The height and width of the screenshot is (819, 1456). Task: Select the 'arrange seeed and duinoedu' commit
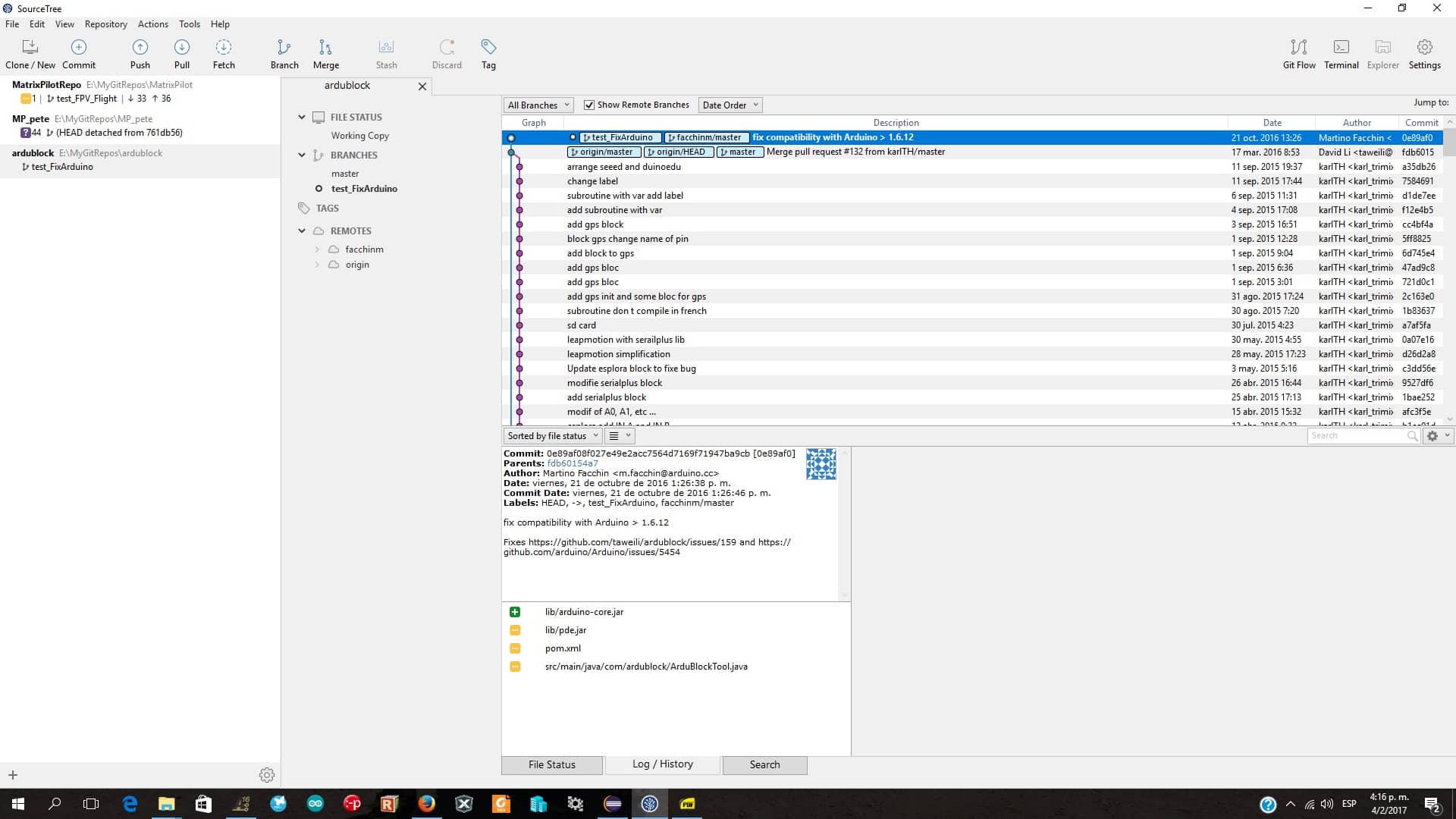point(972,167)
